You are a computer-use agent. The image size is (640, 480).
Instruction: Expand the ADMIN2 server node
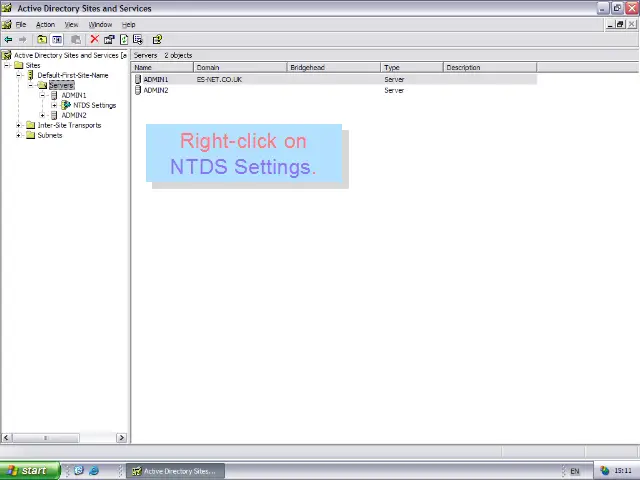click(x=43, y=115)
